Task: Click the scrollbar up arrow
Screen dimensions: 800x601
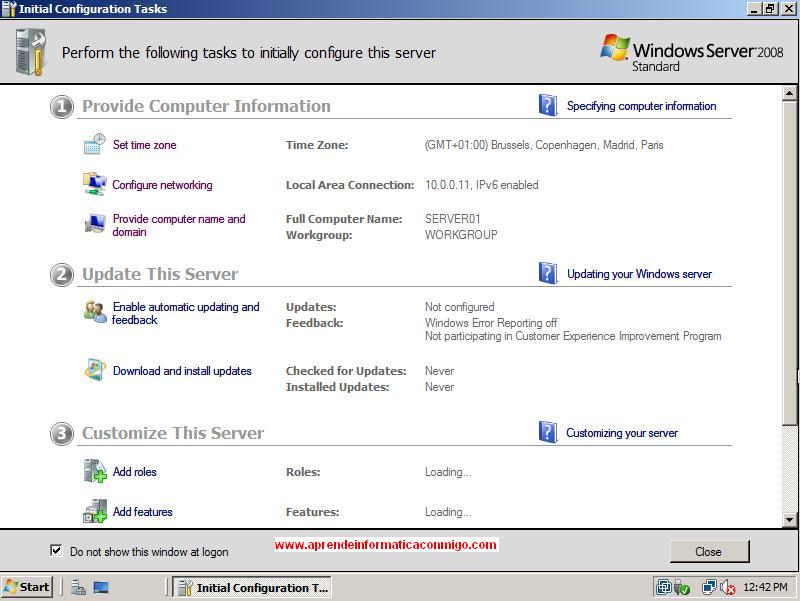Action: 789,93
